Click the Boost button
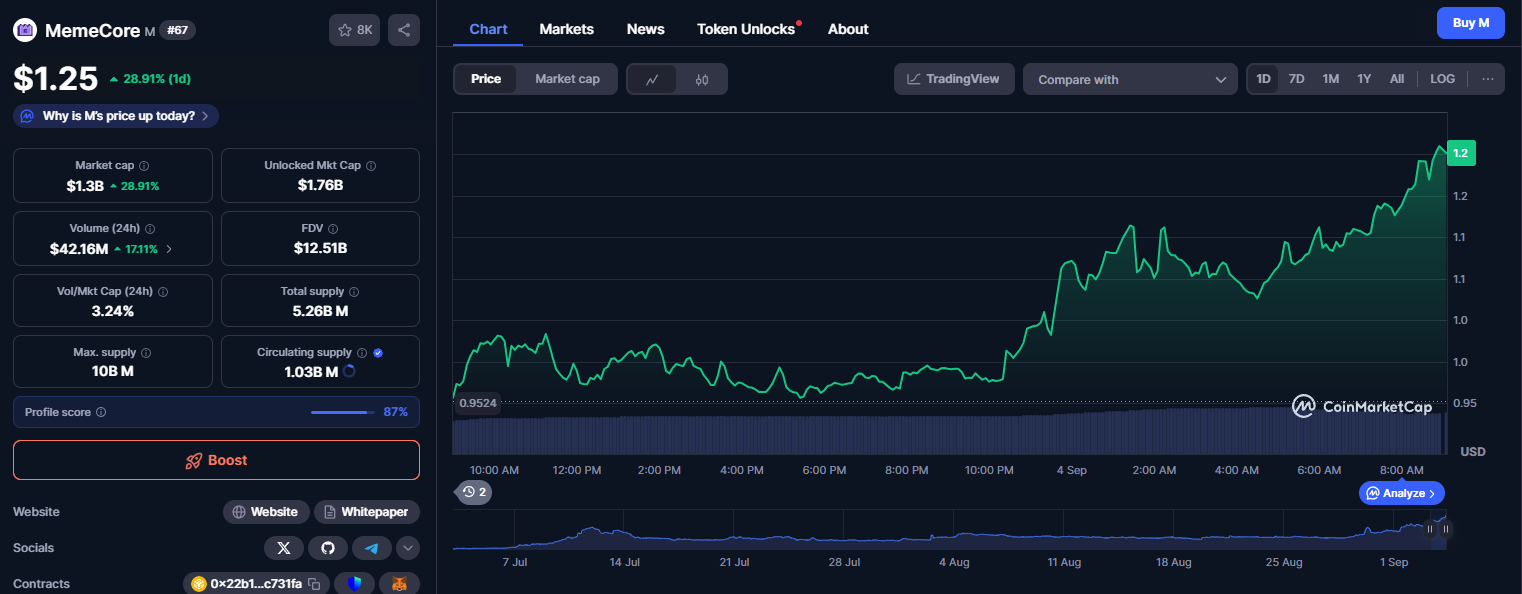The height and width of the screenshot is (594, 1522). [x=216, y=460]
